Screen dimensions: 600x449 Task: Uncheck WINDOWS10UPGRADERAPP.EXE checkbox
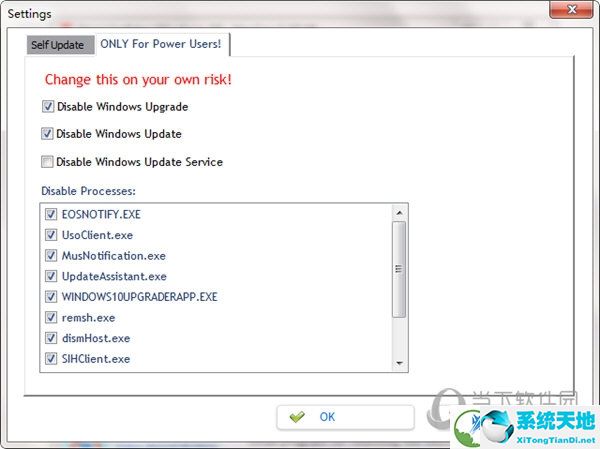coord(51,297)
